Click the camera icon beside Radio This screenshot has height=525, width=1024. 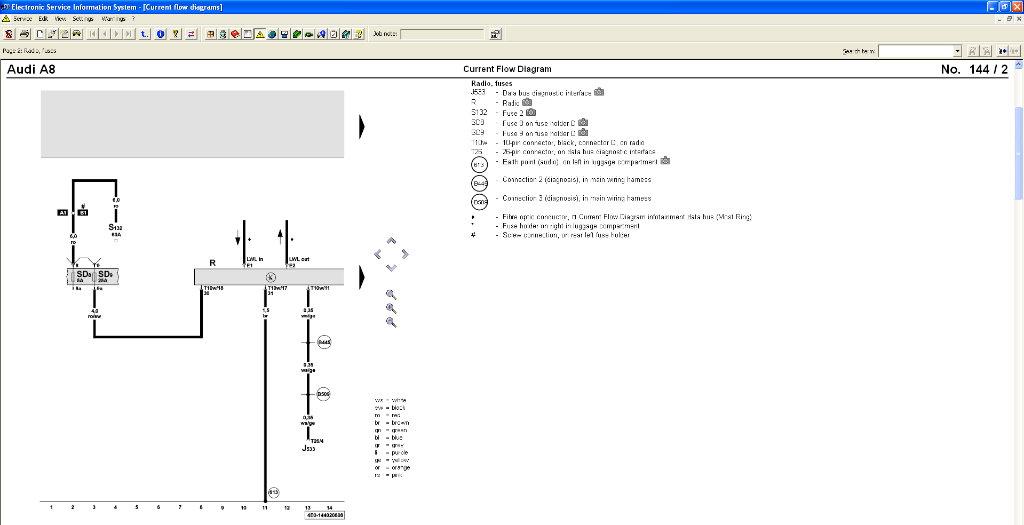click(x=526, y=102)
